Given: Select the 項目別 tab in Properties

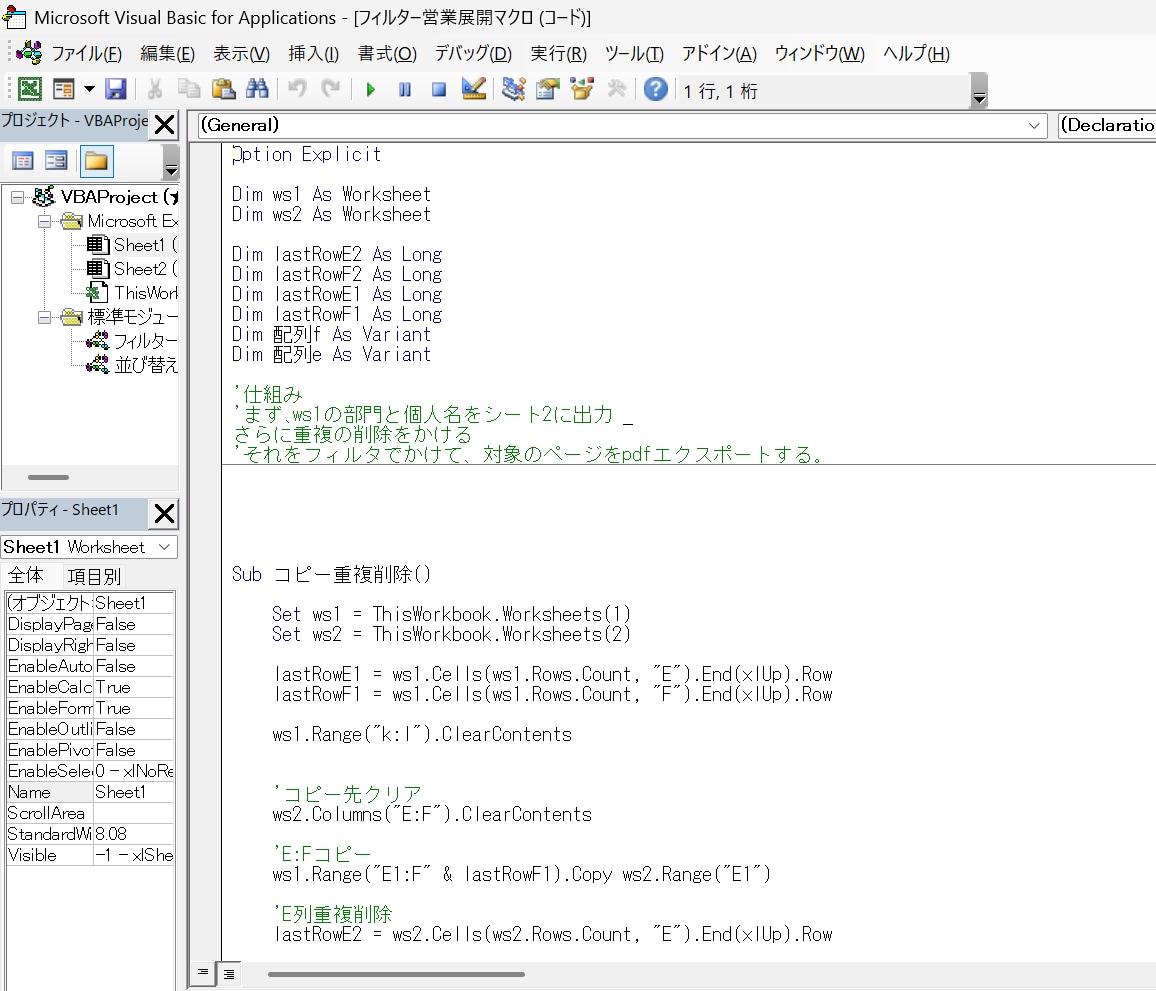Looking at the screenshot, I should pos(94,576).
